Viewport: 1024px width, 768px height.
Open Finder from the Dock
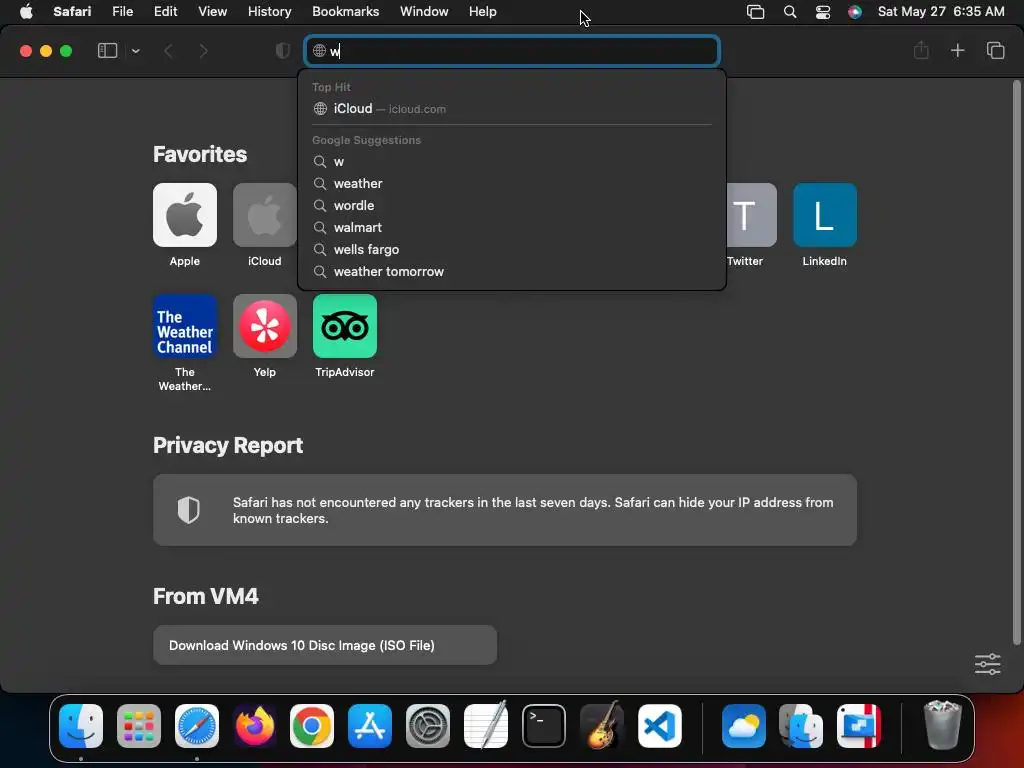point(81,726)
